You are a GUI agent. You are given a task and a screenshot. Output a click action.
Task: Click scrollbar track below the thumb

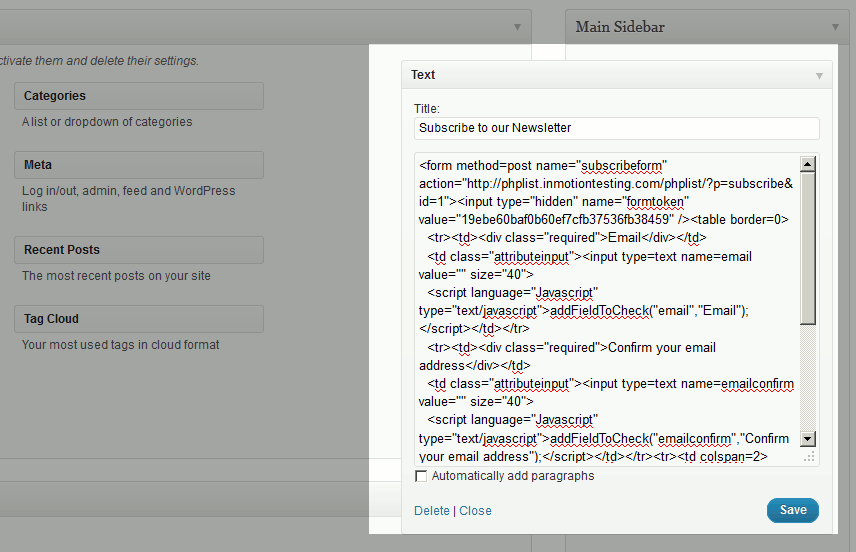pyautogui.click(x=808, y=380)
